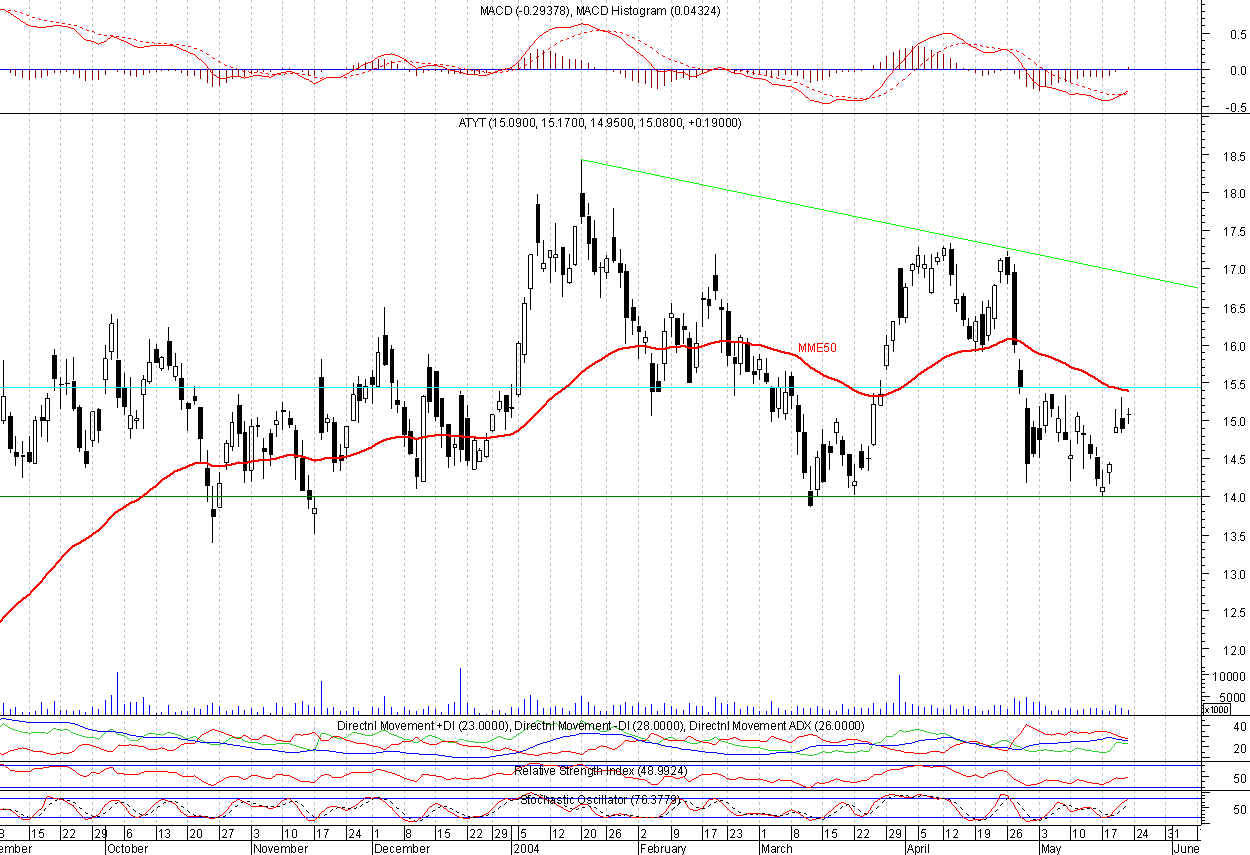Click the April month label
1250x855 pixels.
920,848
